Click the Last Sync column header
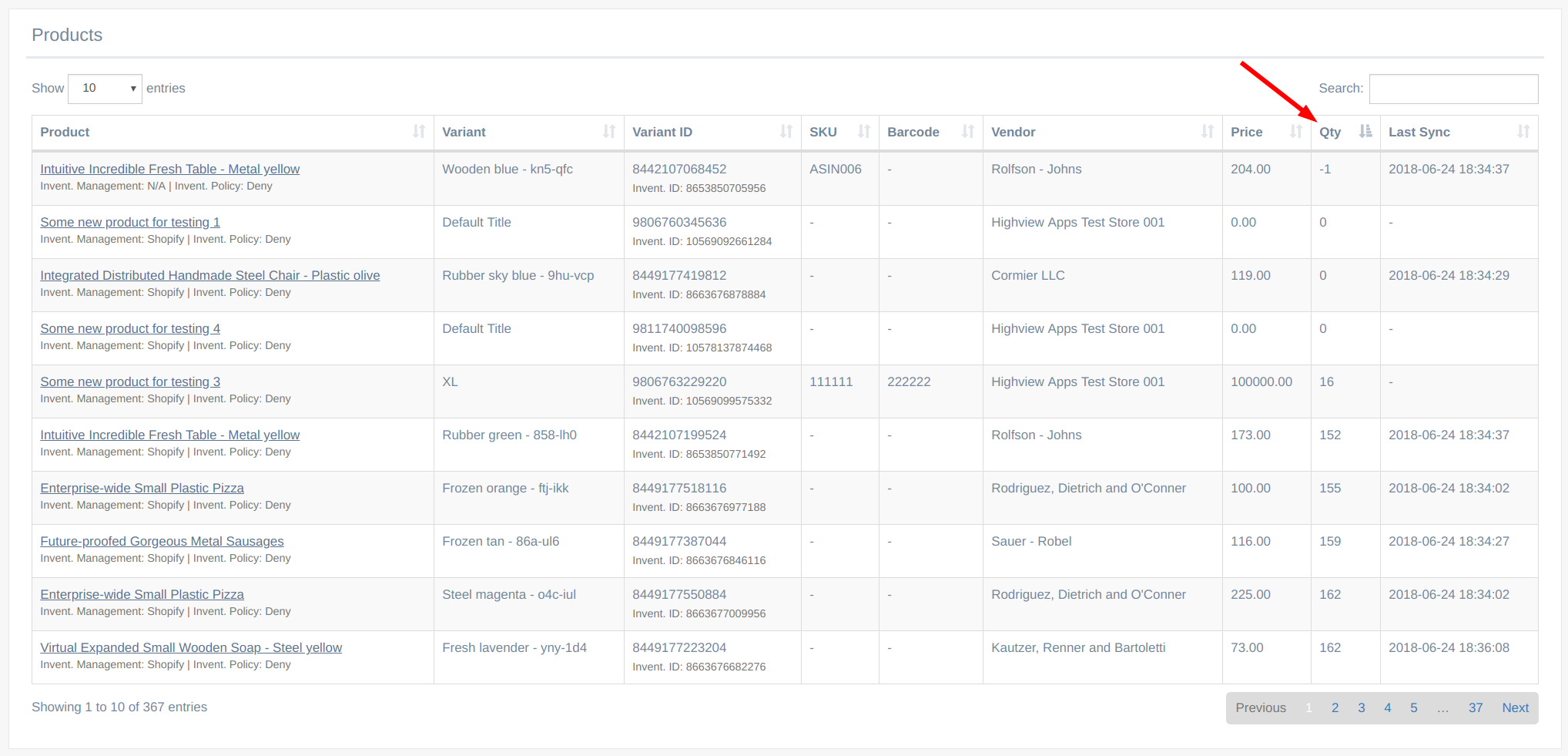1568x756 pixels. tap(1459, 132)
